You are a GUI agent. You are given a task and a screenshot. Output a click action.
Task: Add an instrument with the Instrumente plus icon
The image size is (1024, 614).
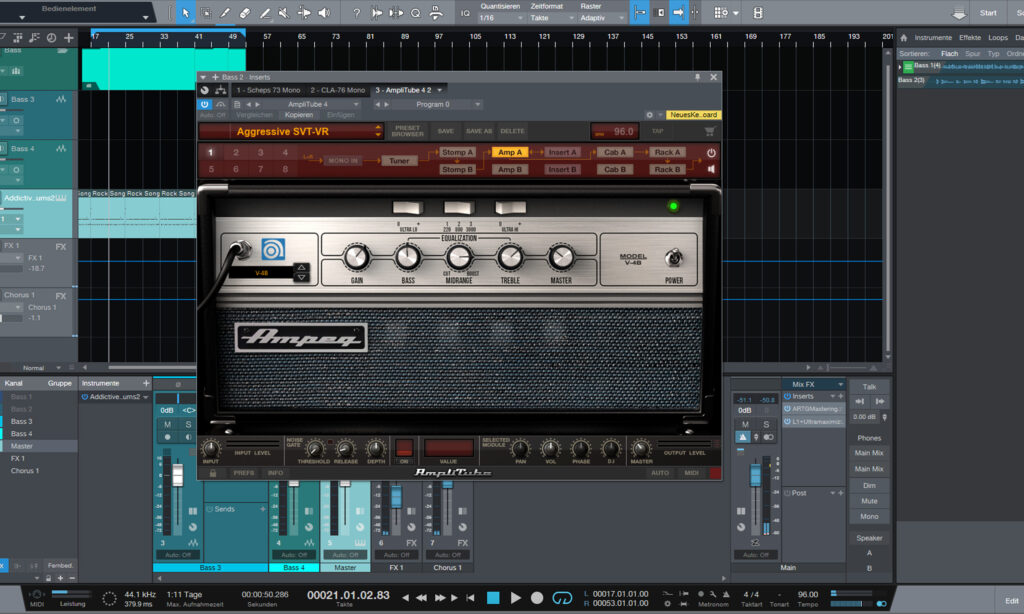coord(146,383)
